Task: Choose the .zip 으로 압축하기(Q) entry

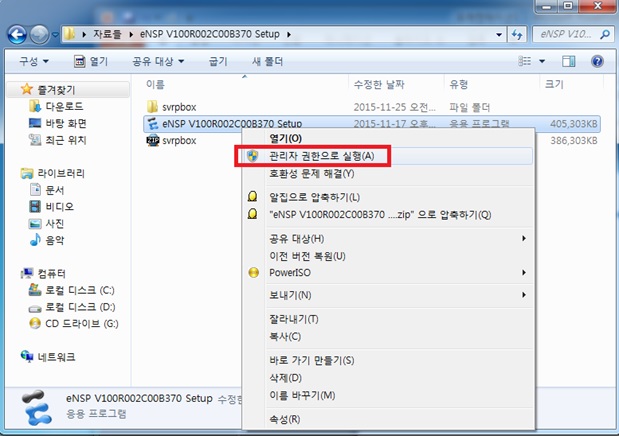Action: [x=388, y=214]
